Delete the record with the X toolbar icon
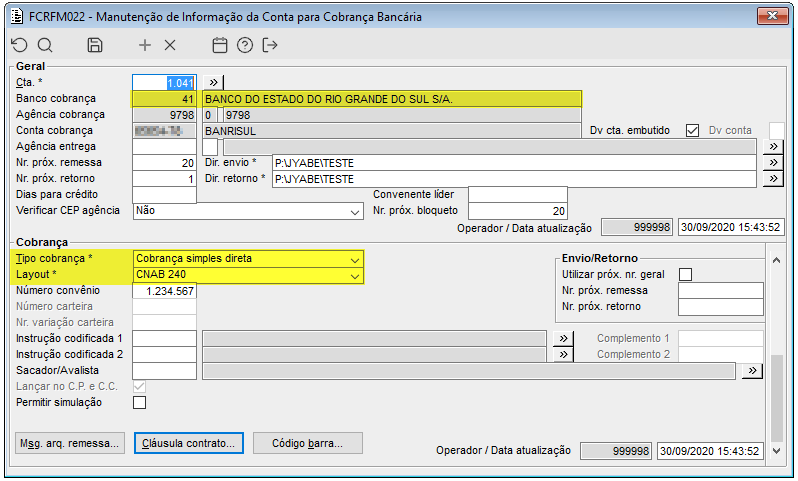This screenshot has height=481, width=798. click(170, 45)
